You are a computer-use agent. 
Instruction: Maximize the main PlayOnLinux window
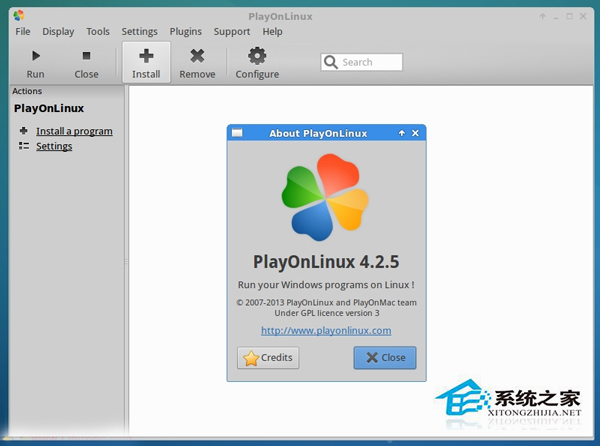pyautogui.click(x=569, y=16)
